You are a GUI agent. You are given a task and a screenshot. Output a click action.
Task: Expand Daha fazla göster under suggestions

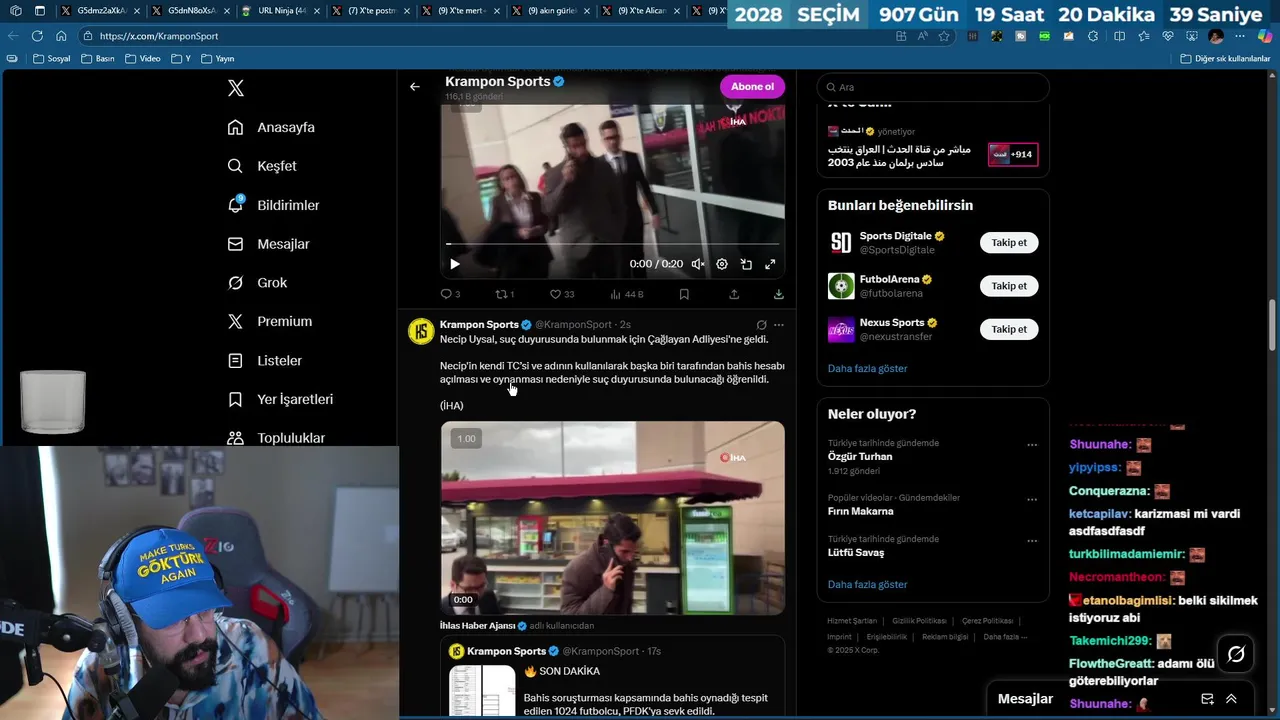click(867, 369)
